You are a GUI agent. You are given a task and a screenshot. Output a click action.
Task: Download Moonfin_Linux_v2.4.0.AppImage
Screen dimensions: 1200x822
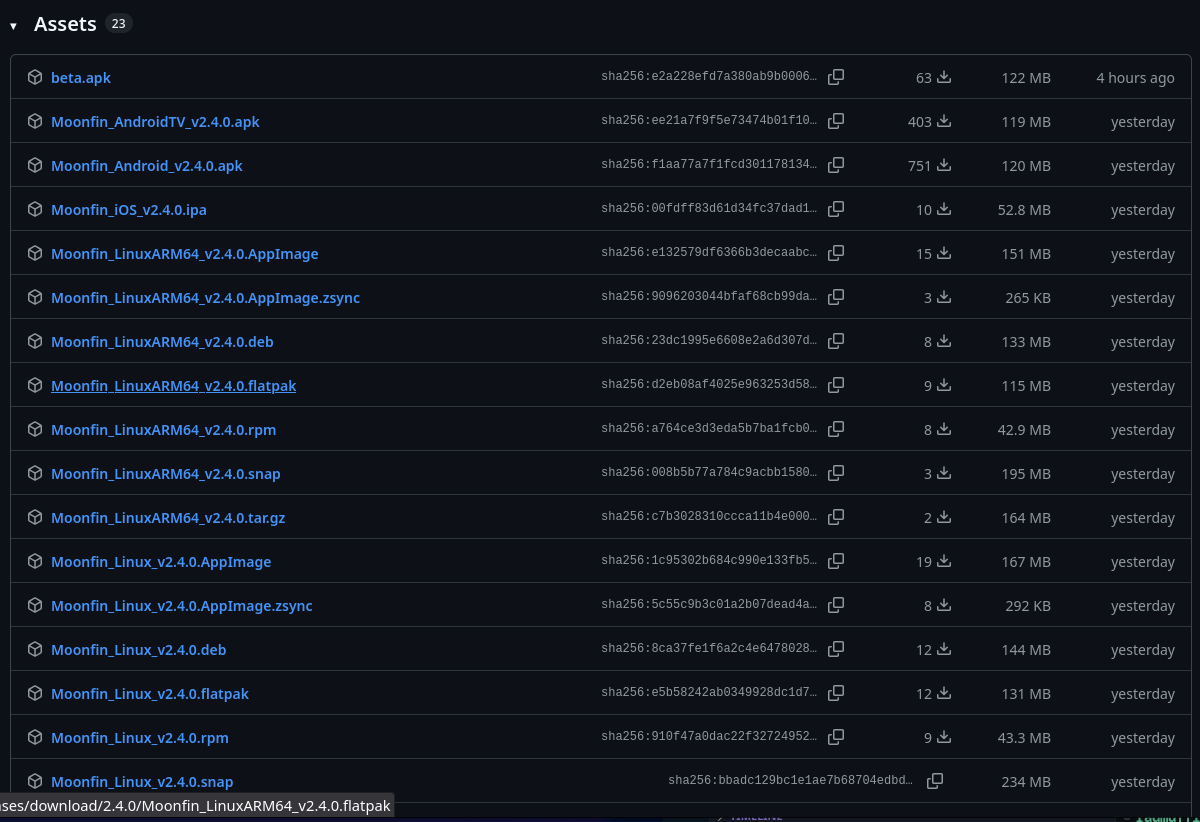(x=161, y=562)
